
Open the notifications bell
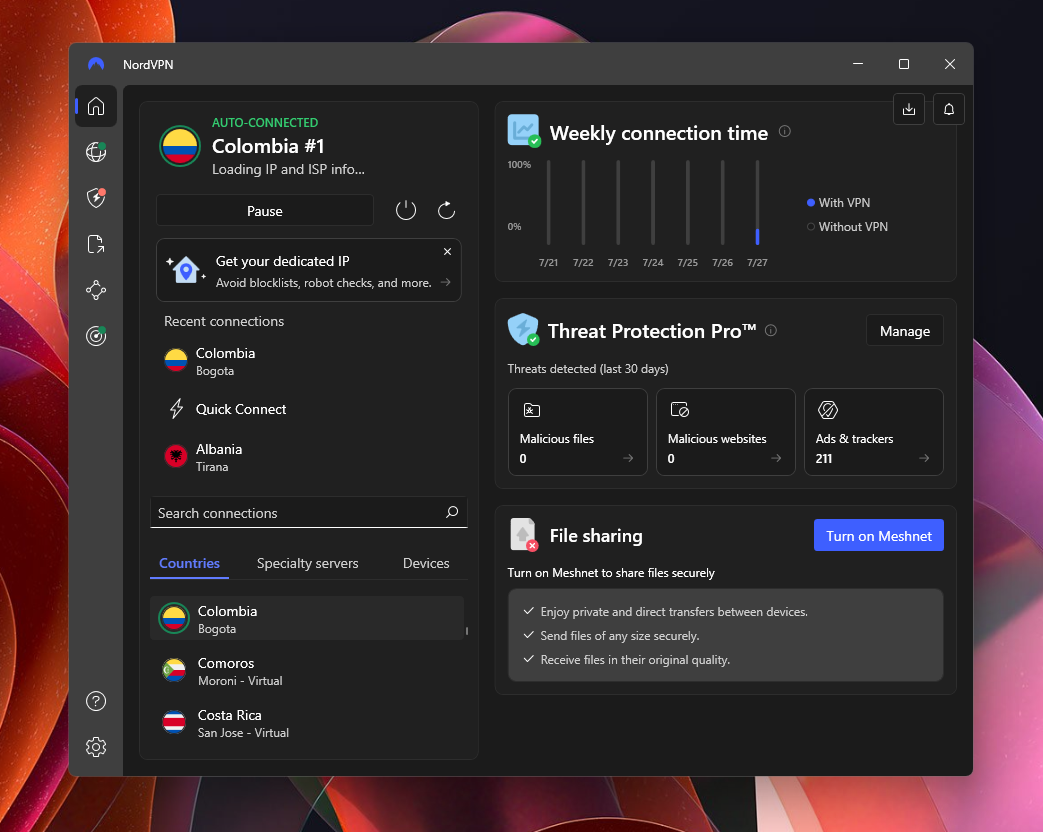949,109
